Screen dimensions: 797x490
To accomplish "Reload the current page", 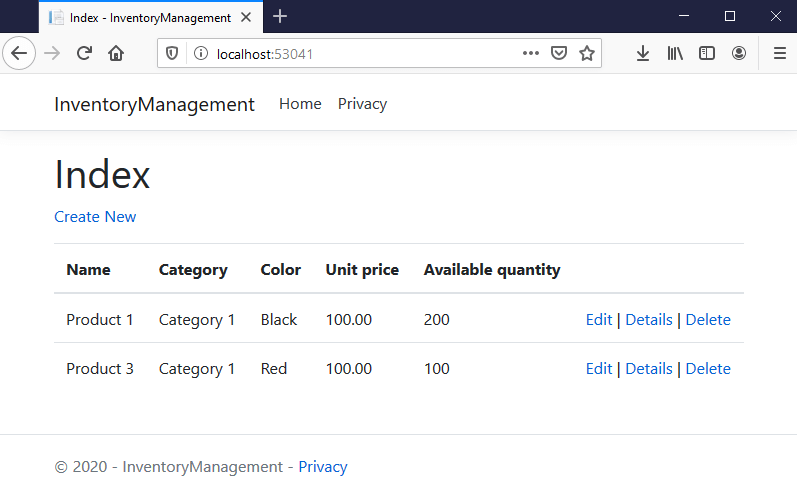I will 84,53.
